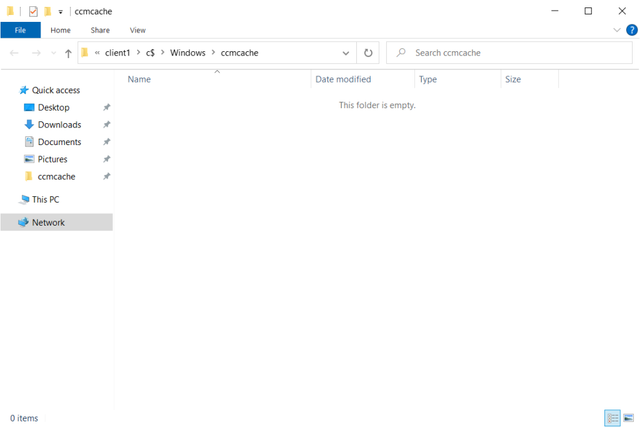Maximize the ccmcache window
This screenshot has height=427, width=640.
click(x=588, y=11)
